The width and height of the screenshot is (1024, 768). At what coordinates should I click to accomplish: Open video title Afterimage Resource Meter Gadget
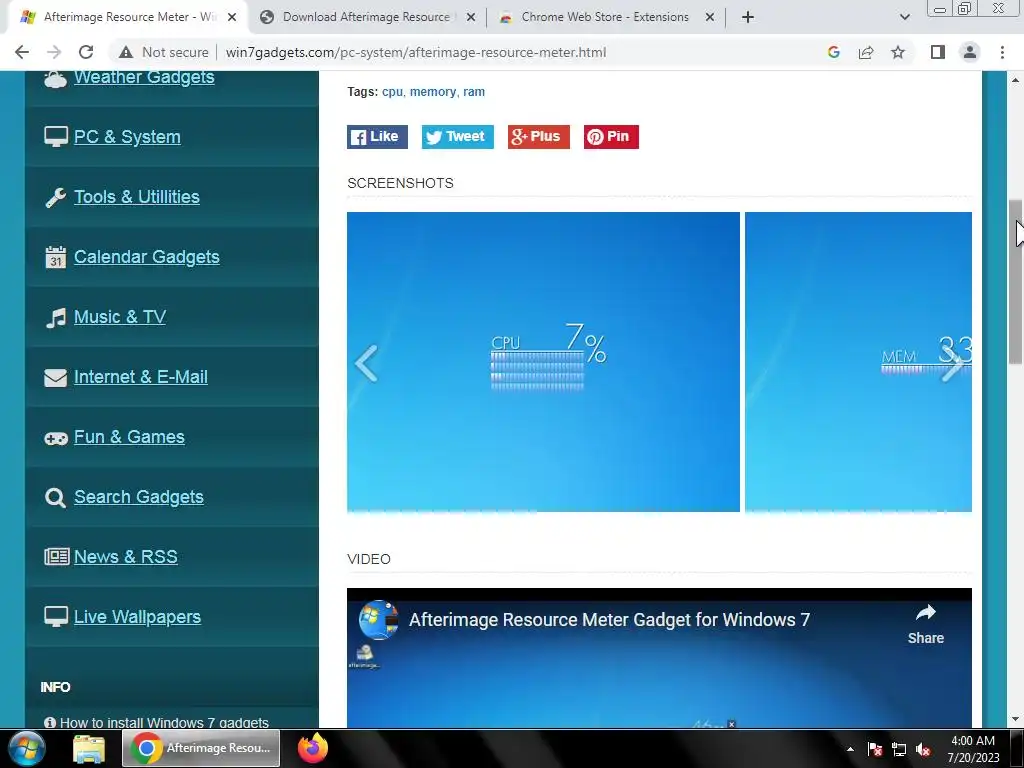(609, 620)
